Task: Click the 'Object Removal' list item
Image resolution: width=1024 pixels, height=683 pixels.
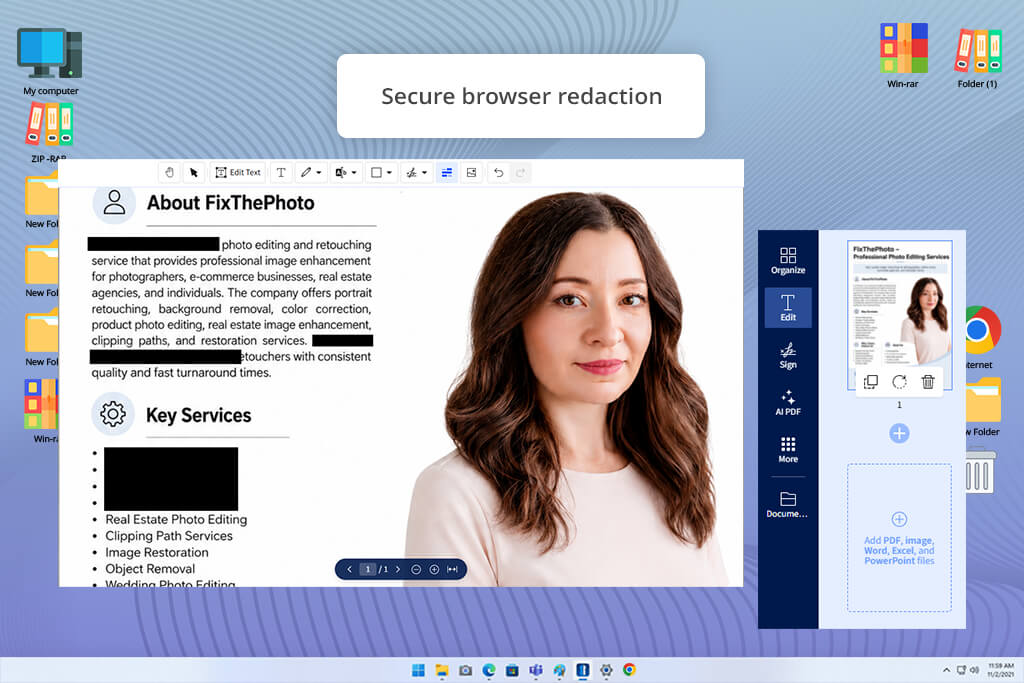Action: (x=150, y=569)
